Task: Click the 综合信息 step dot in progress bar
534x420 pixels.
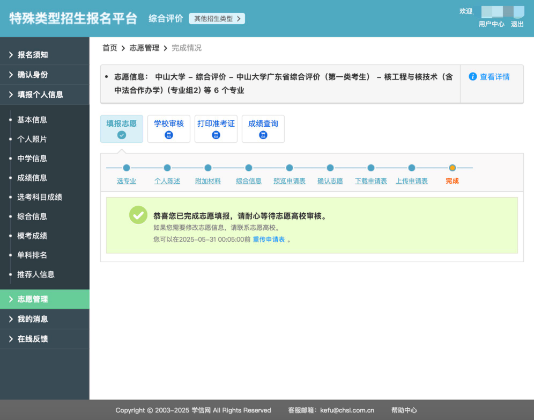Action: pos(249,168)
